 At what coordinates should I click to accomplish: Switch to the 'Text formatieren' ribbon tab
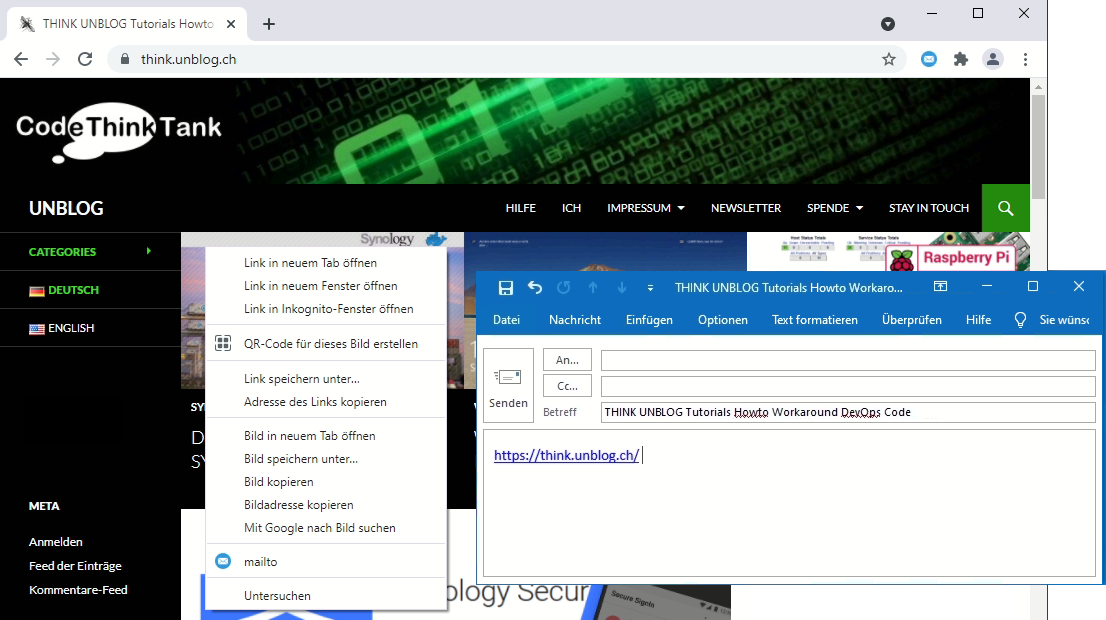point(815,320)
